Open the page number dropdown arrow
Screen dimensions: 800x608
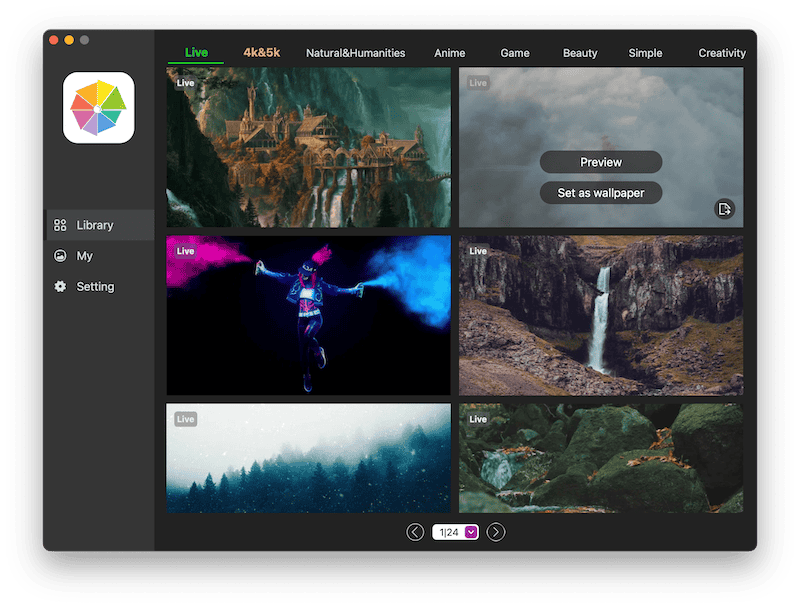(471, 532)
